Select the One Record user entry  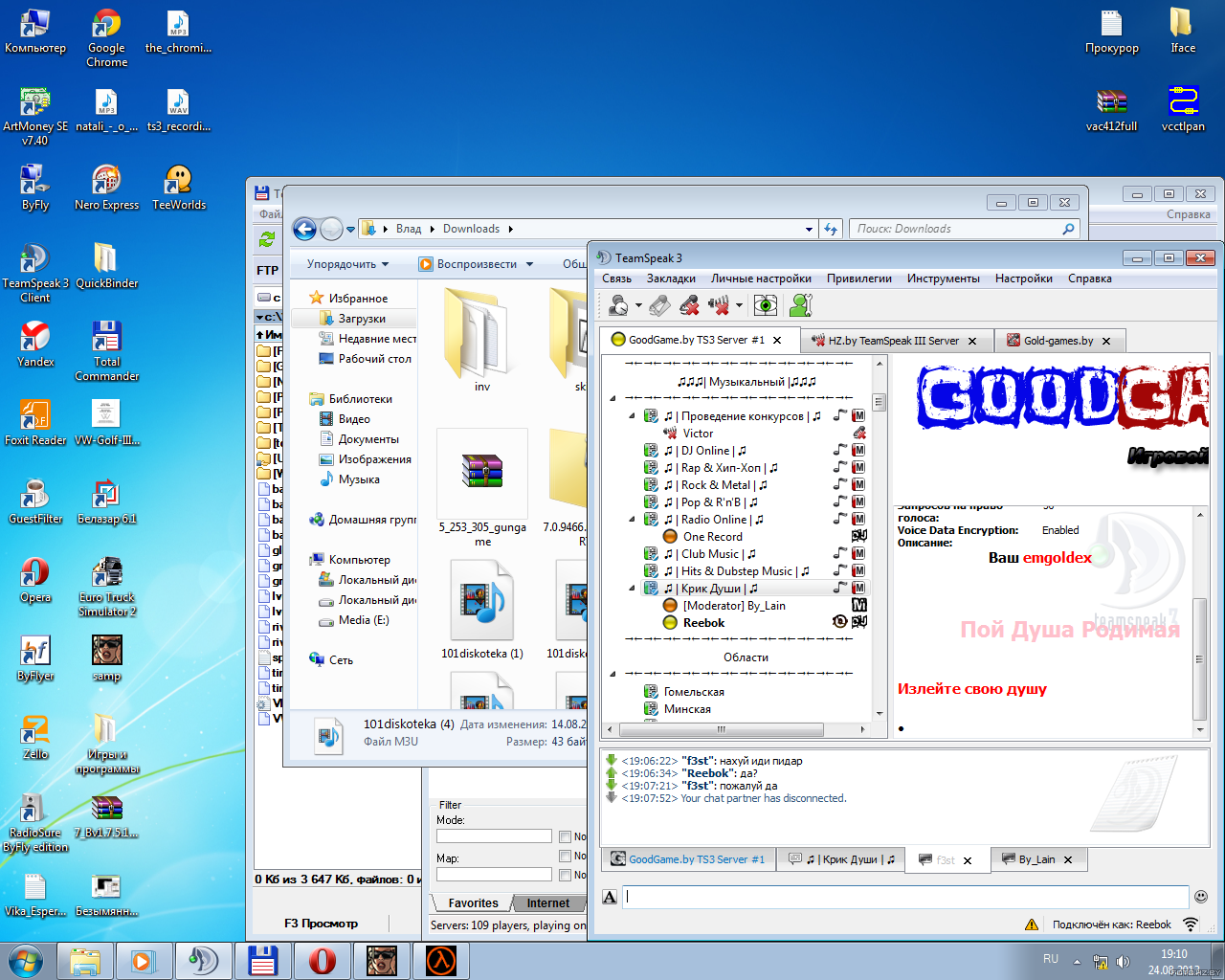point(712,537)
